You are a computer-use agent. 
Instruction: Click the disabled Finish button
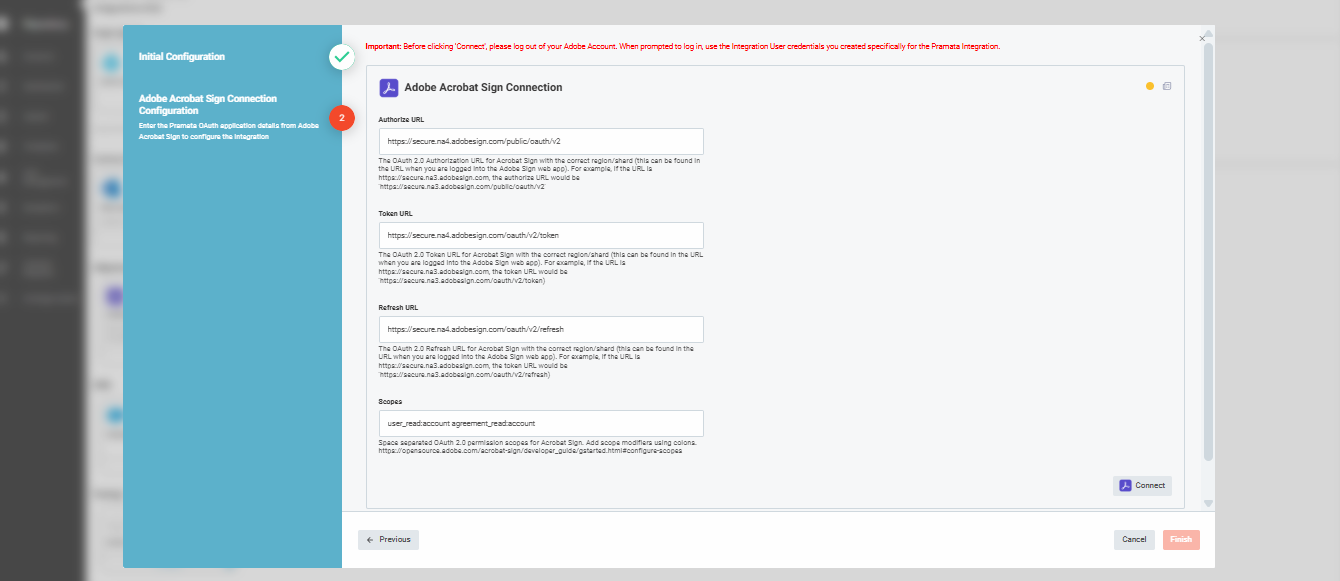(1181, 539)
